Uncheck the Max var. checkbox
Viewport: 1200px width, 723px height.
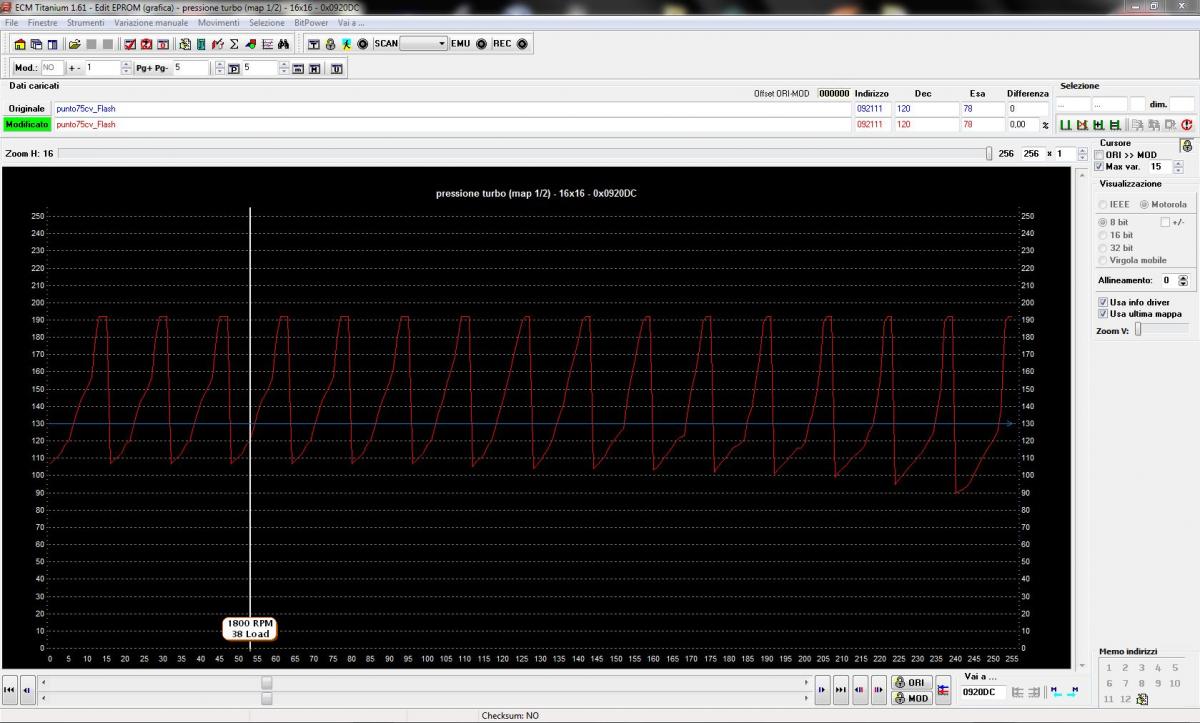[1099, 167]
